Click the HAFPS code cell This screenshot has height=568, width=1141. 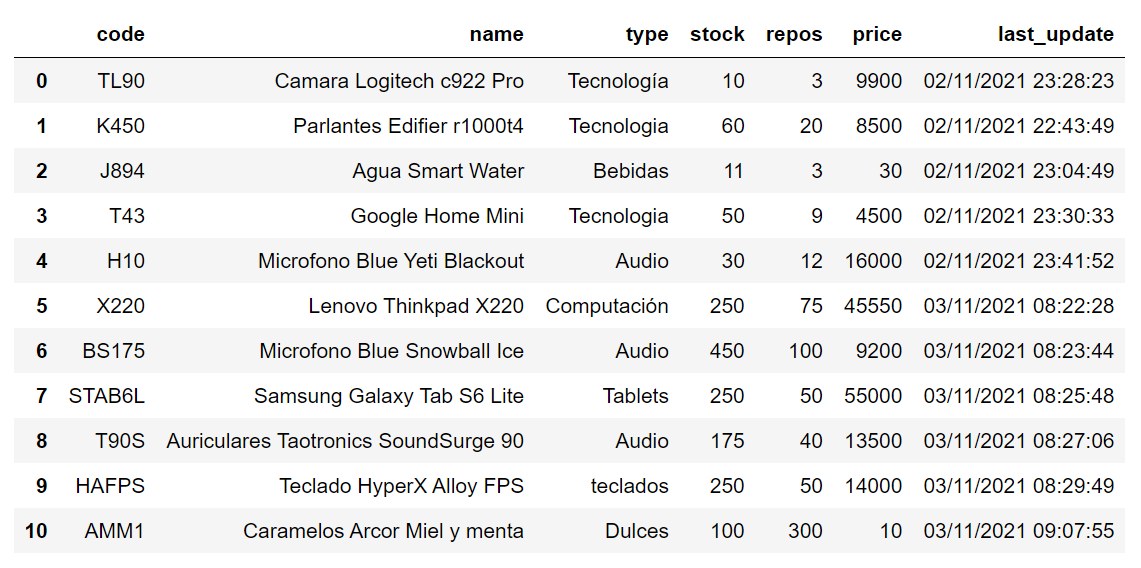pos(110,486)
